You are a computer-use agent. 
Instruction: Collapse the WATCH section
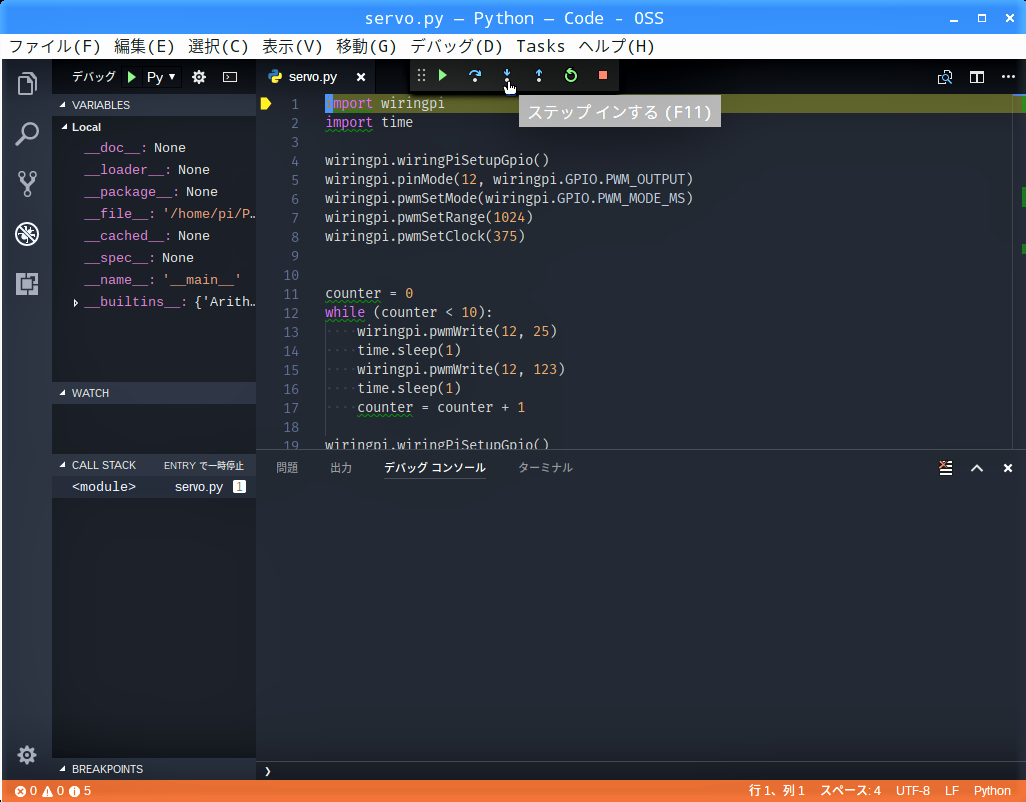[154, 392]
